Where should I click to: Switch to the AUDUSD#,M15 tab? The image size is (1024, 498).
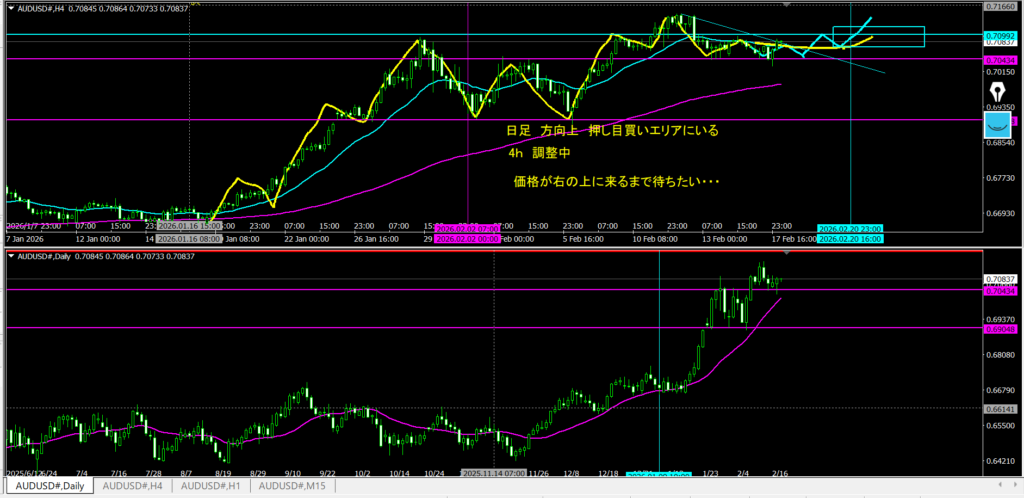[x=295, y=485]
